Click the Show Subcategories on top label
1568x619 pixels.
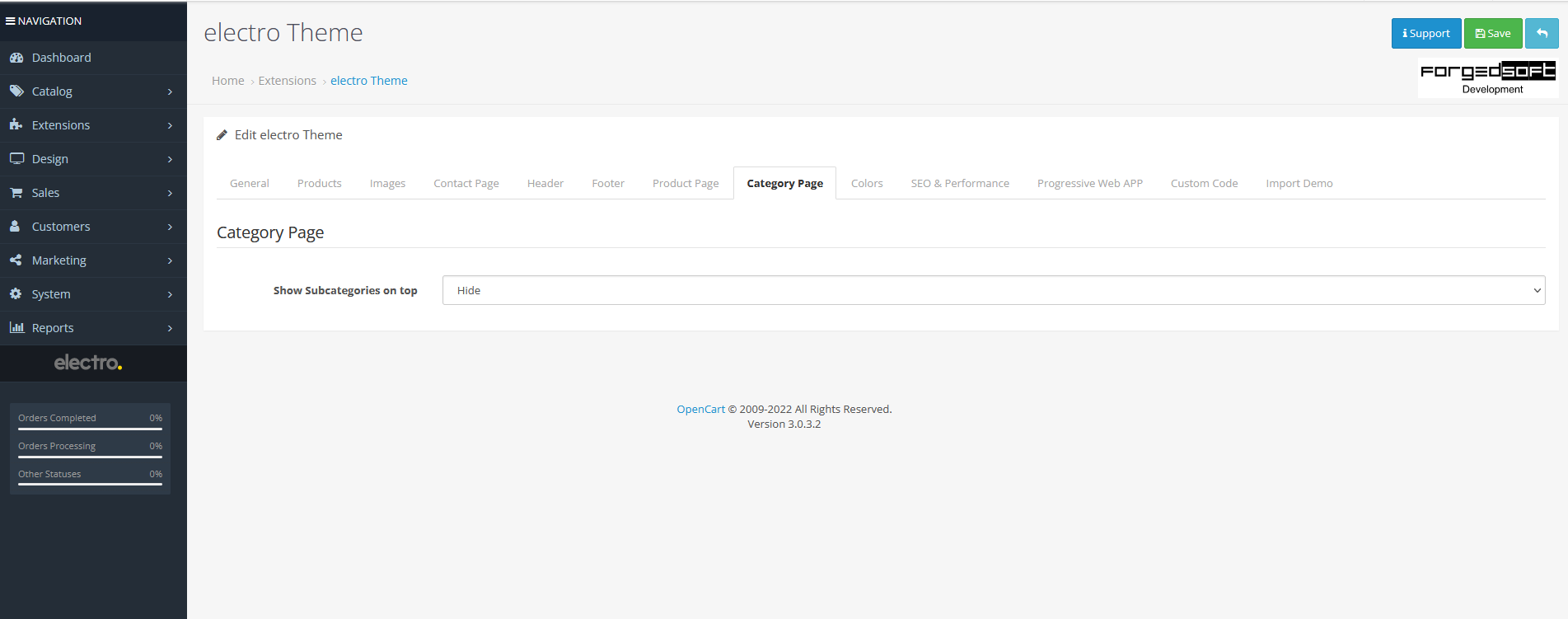click(x=345, y=290)
